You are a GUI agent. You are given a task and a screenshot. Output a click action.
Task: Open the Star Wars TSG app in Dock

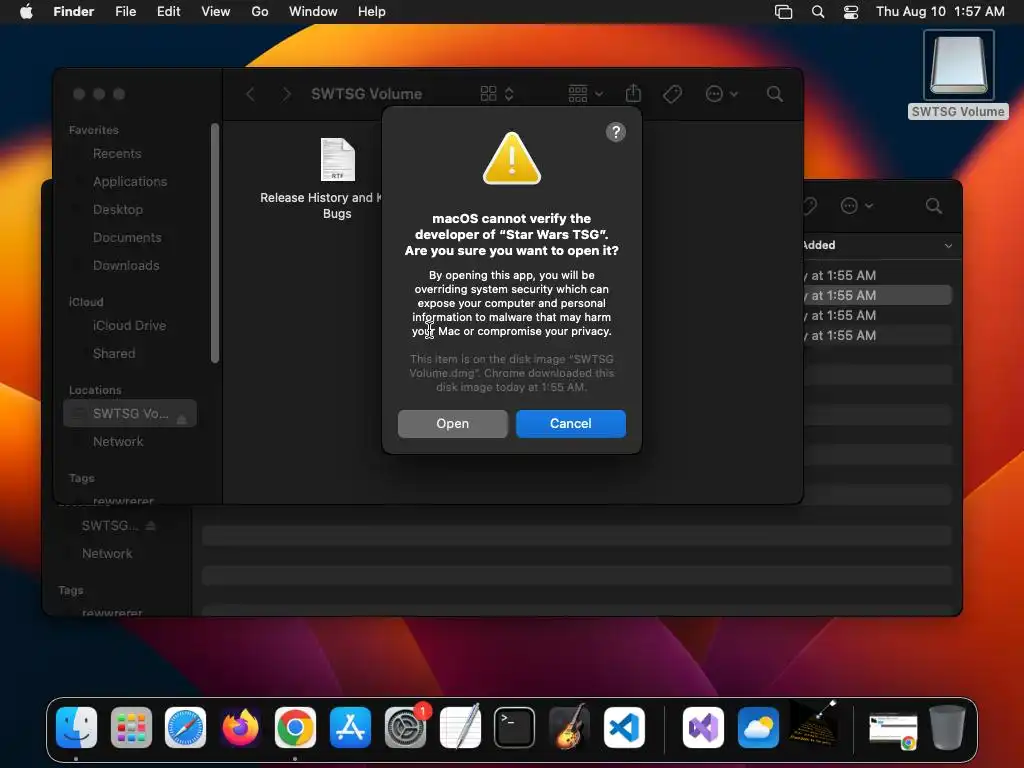click(813, 724)
